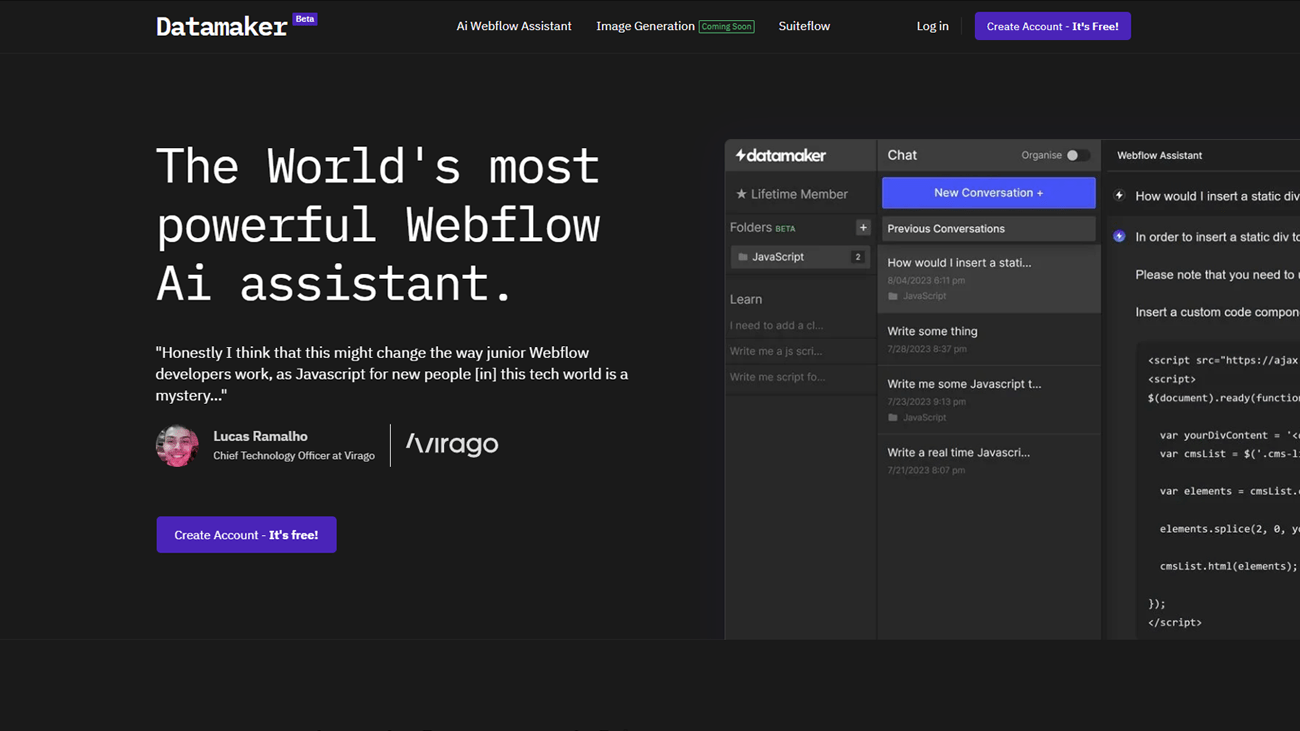Viewport: 1300px width, 731px height.
Task: Click the purple lightning icon beside the answer
Action: pyautogui.click(x=1119, y=237)
